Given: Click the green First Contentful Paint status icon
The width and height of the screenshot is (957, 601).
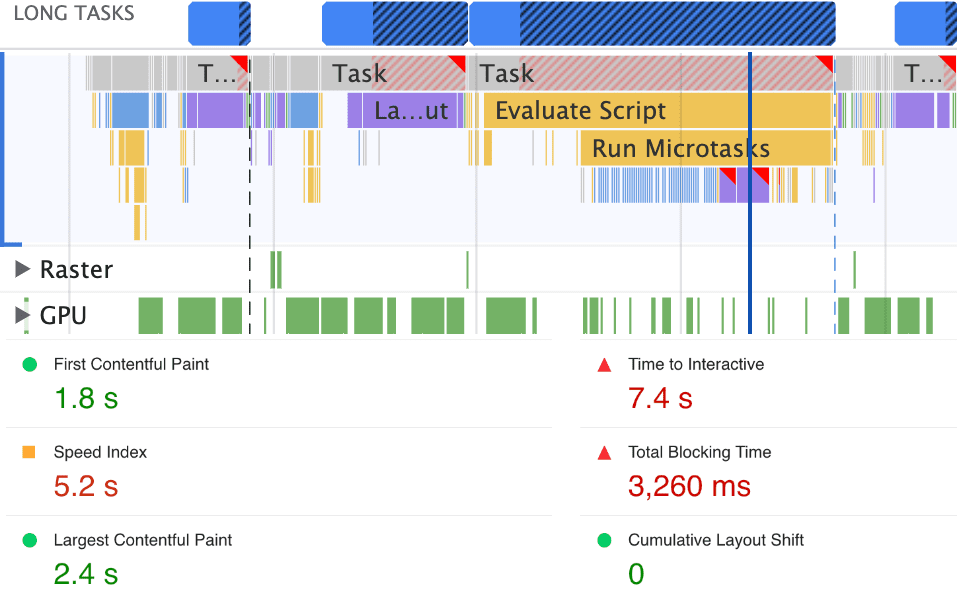Looking at the screenshot, I should pos(30,365).
